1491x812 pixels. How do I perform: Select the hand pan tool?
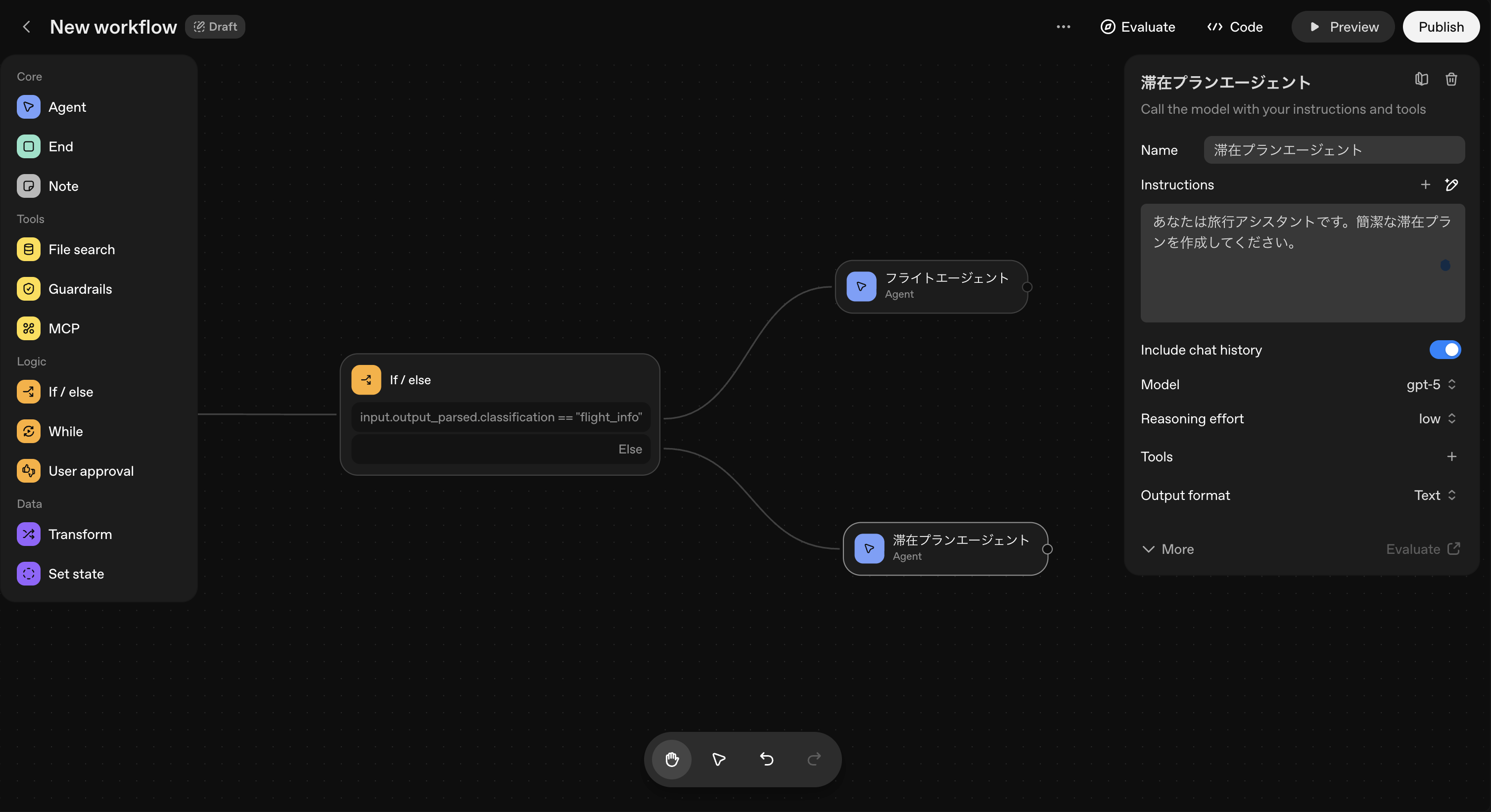click(671, 759)
